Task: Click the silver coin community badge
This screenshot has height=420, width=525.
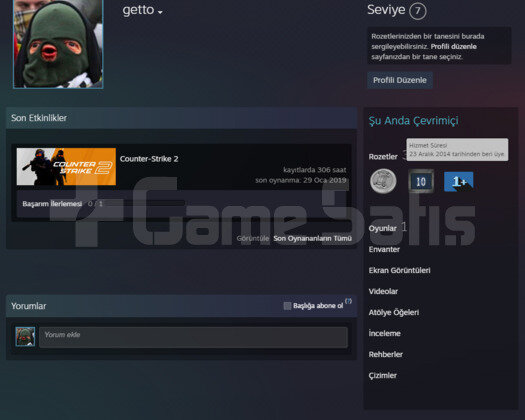Action: point(383,181)
